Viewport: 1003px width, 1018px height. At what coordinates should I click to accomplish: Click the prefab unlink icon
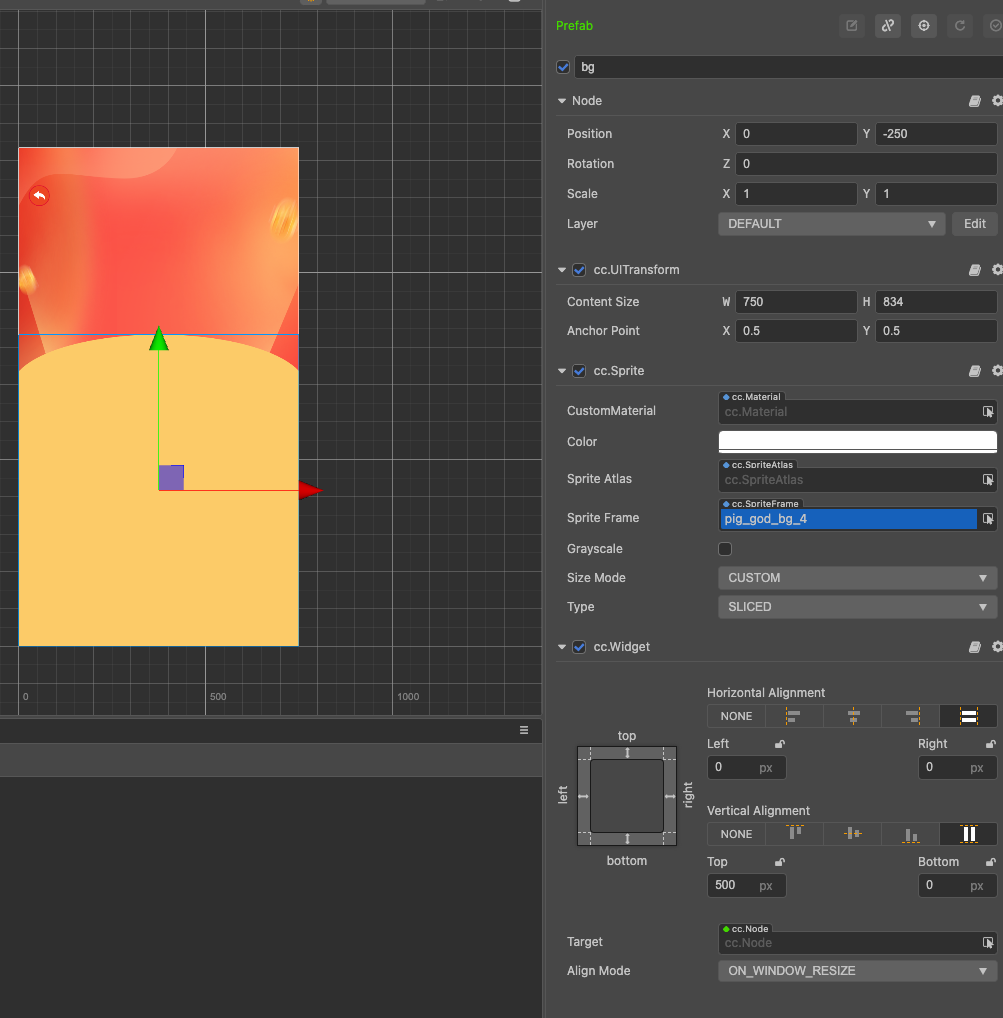pyautogui.click(x=887, y=26)
